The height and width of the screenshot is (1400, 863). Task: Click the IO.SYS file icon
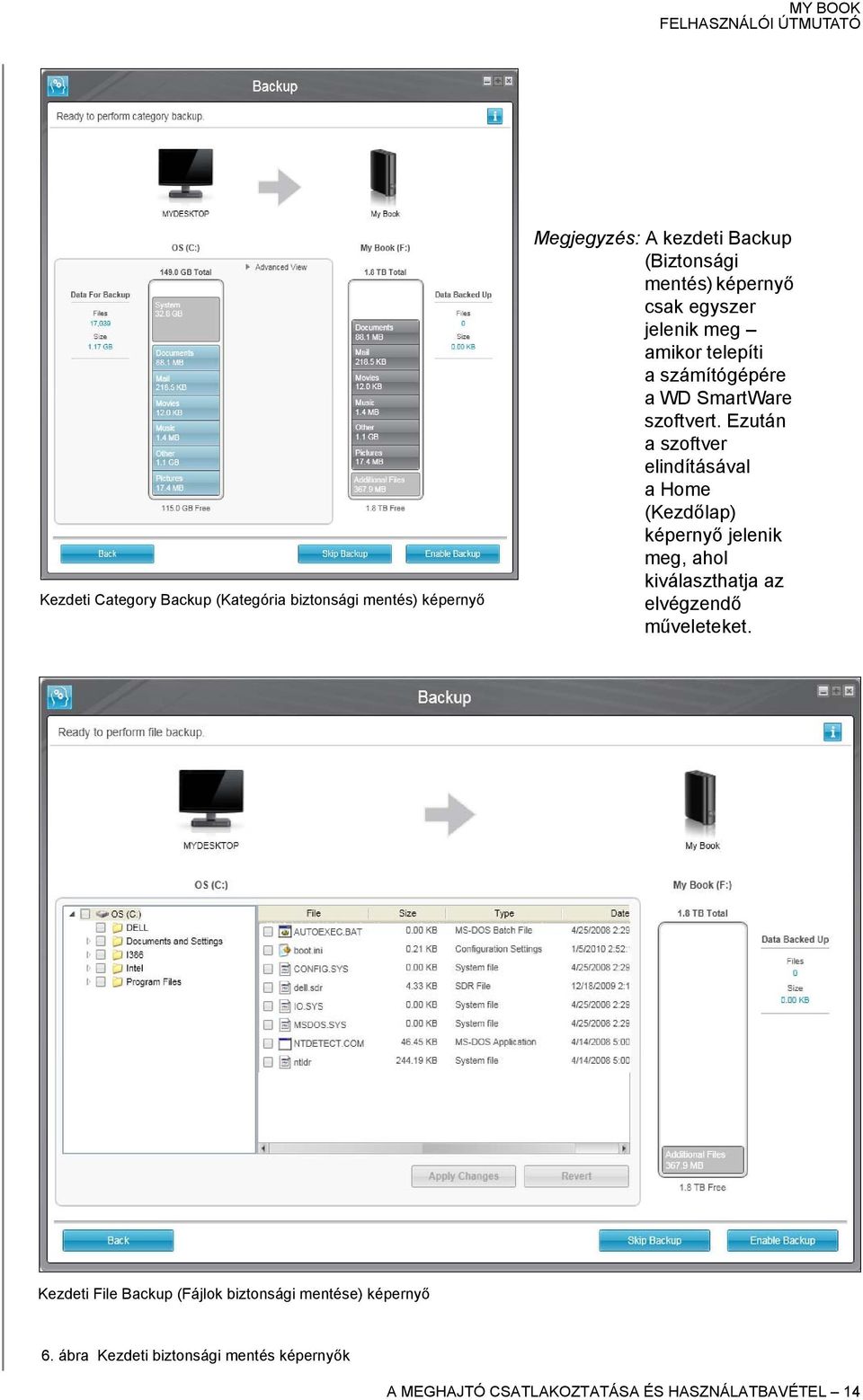tap(285, 1006)
